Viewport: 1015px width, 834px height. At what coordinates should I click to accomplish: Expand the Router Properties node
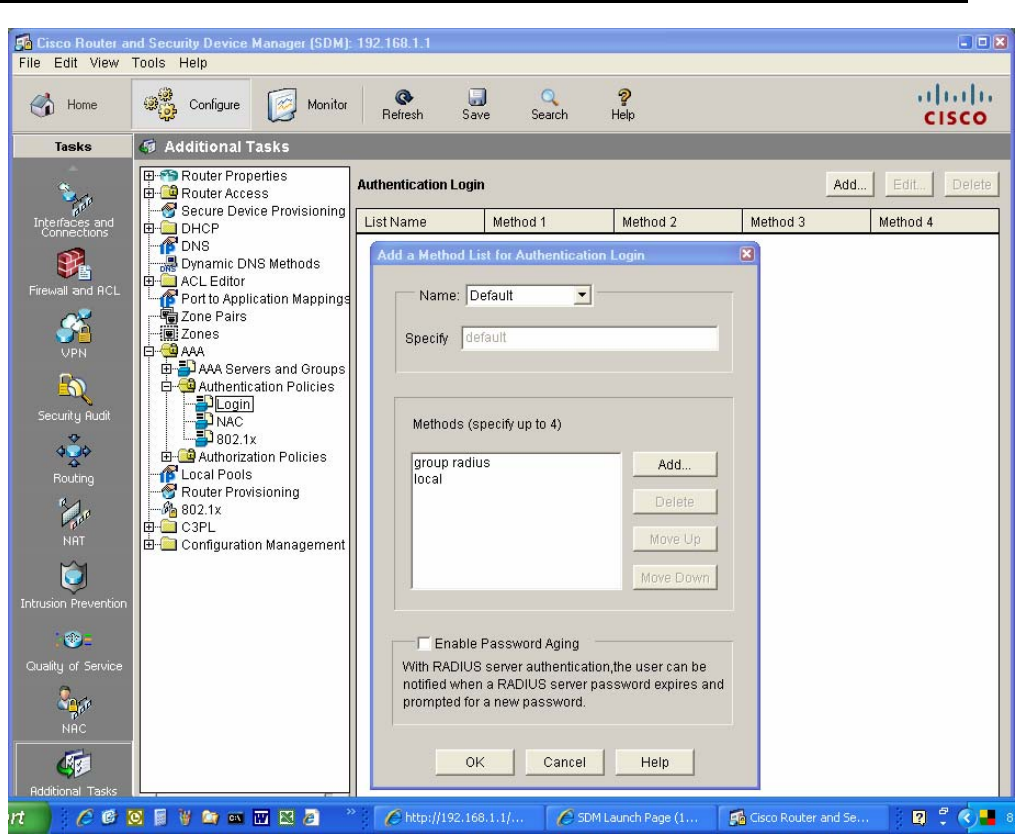[149, 175]
